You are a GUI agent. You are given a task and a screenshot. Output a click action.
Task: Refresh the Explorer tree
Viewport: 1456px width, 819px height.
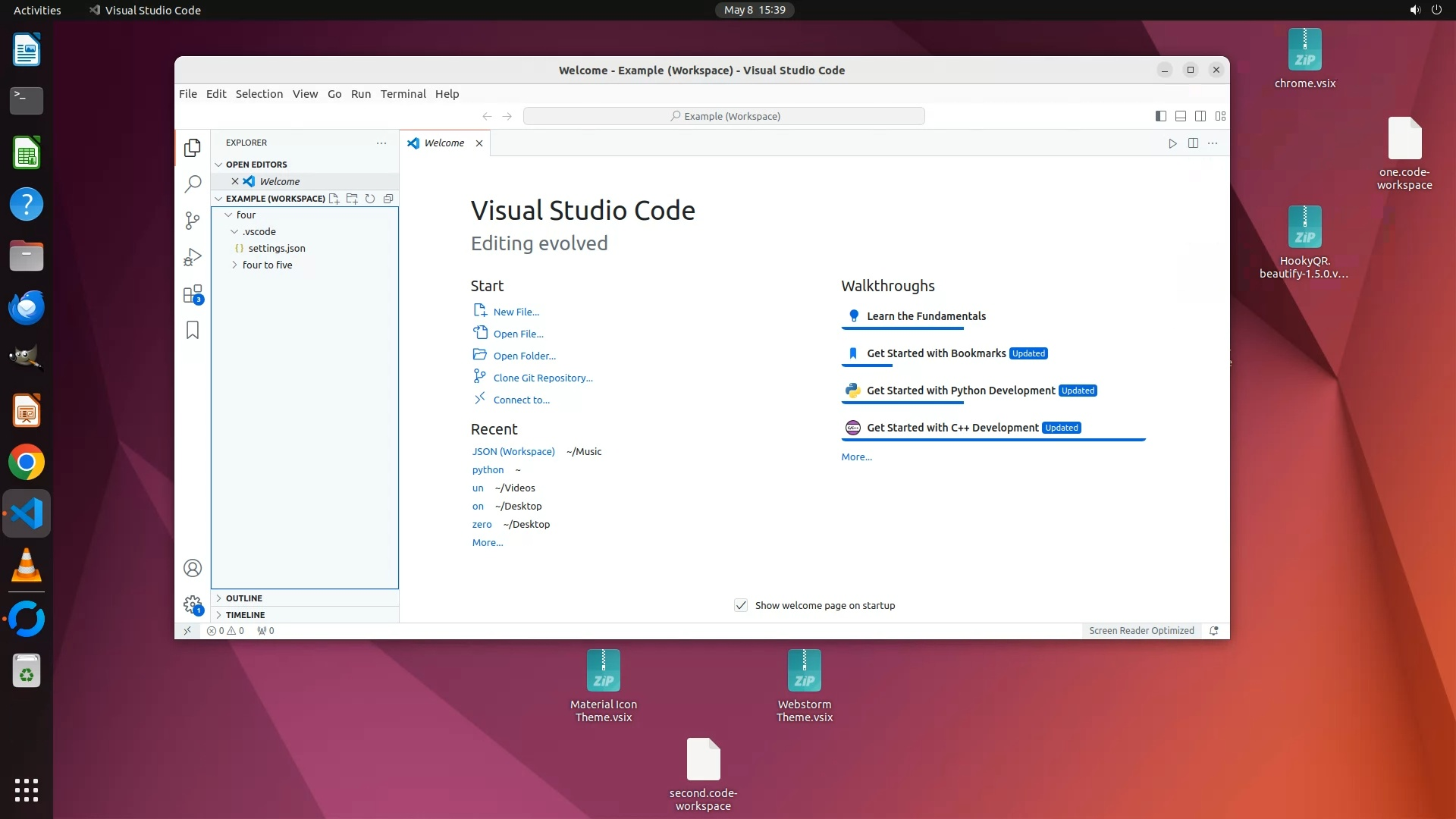370,199
